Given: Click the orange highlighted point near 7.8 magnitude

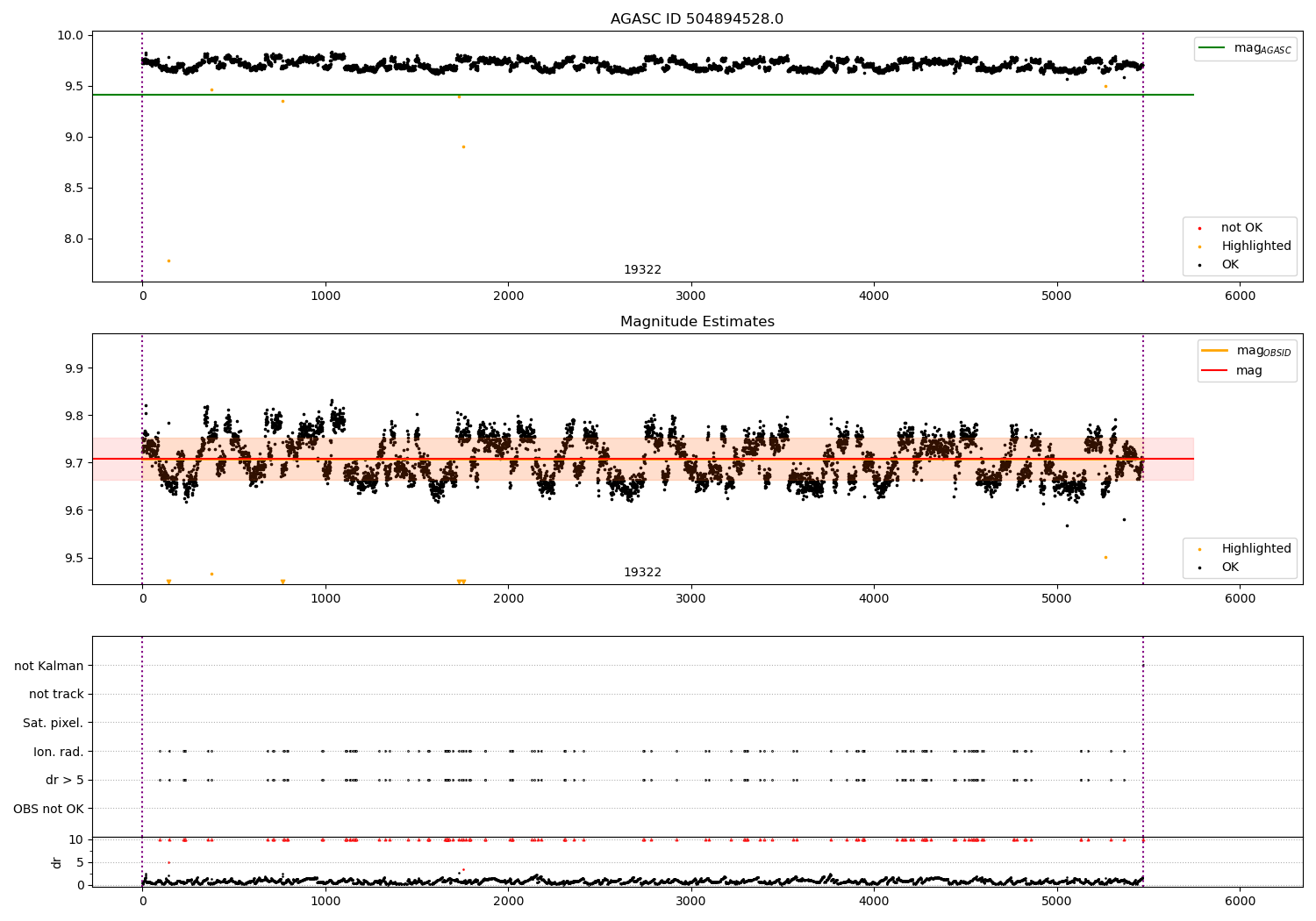Looking at the screenshot, I should pyautogui.click(x=168, y=261).
